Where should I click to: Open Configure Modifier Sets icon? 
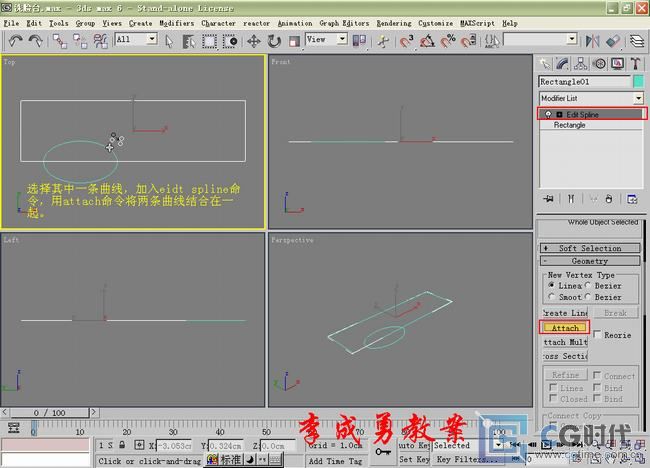632,199
